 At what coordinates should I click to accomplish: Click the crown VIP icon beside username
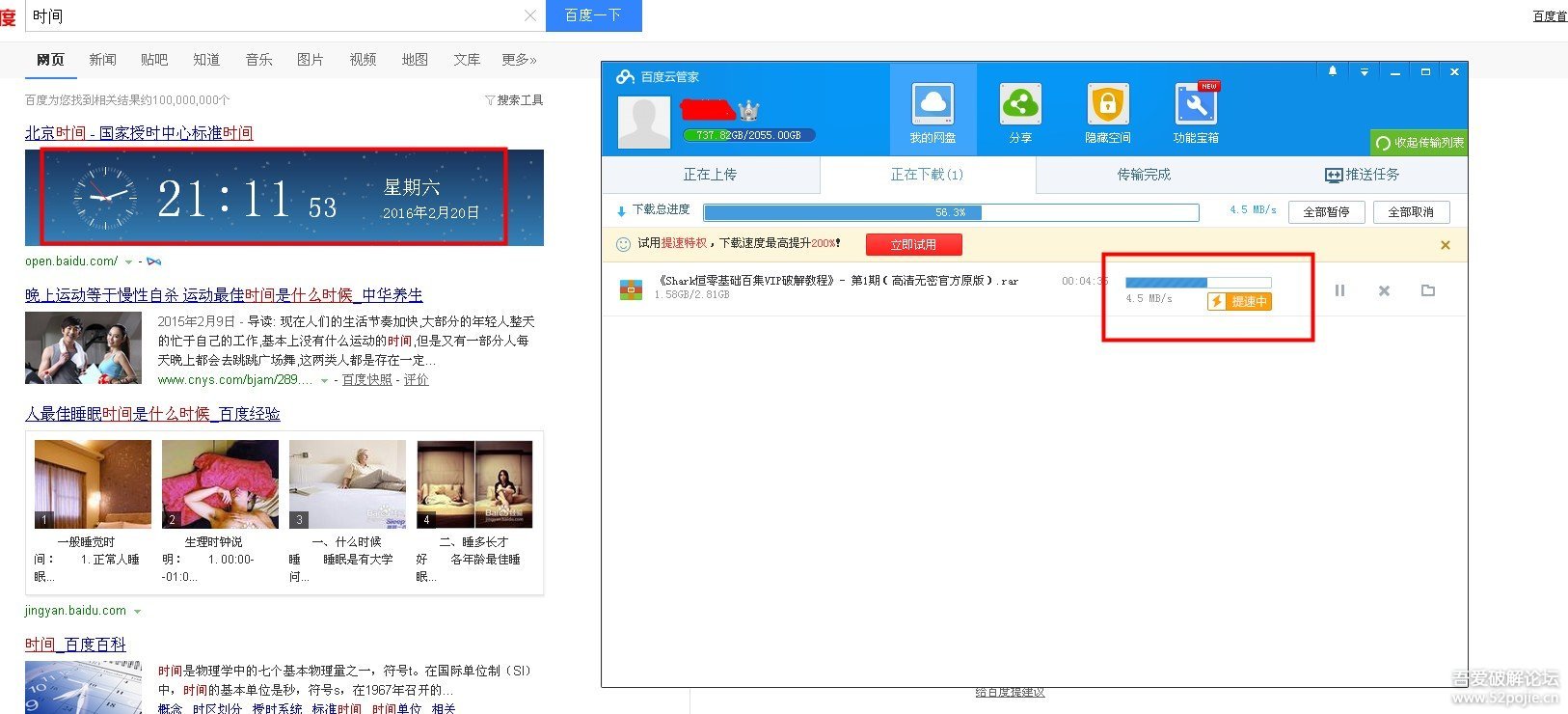click(x=748, y=110)
